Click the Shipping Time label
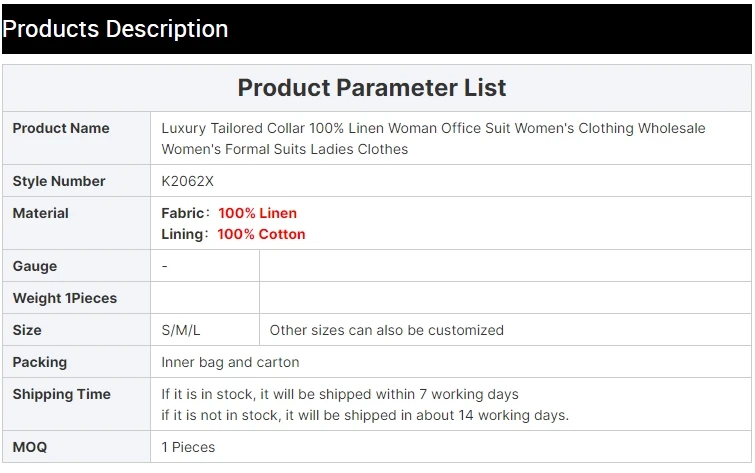Viewport: 755px width, 473px height. coord(62,394)
